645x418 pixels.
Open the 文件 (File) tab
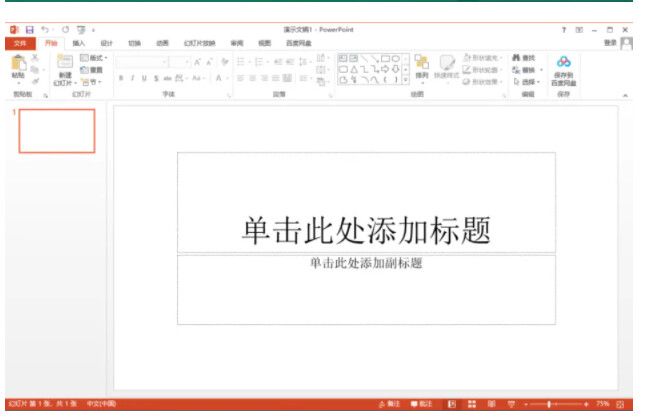click(x=20, y=43)
